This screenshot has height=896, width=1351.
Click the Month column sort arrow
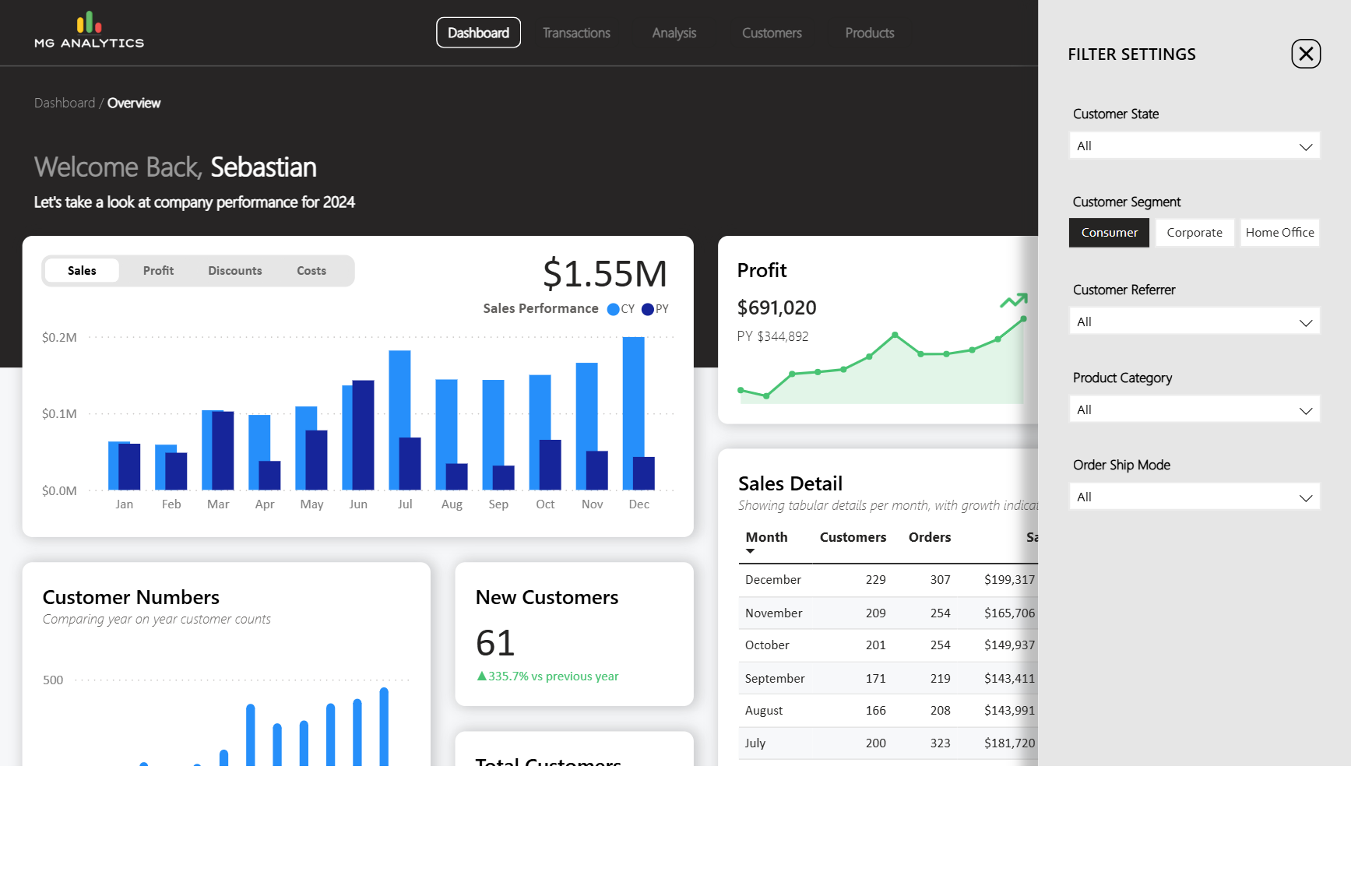coord(750,551)
